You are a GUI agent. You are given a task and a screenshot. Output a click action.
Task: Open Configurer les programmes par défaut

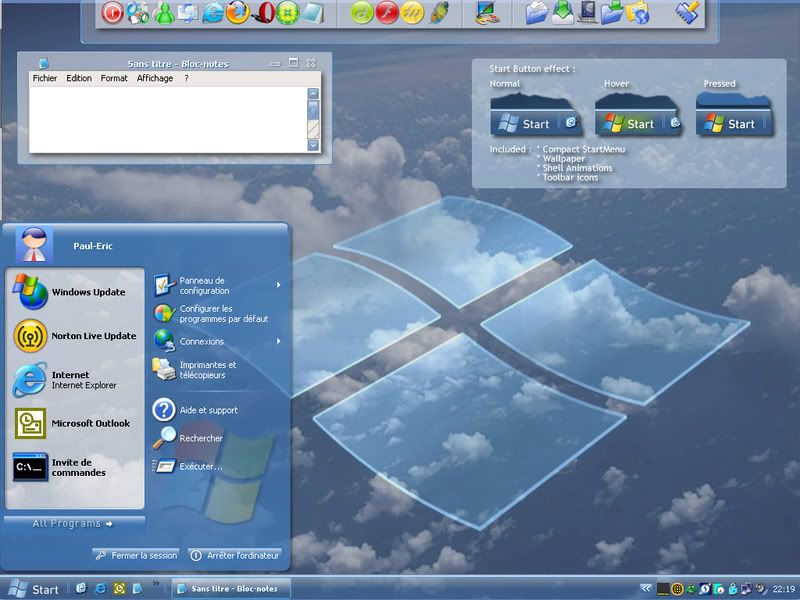(x=211, y=313)
